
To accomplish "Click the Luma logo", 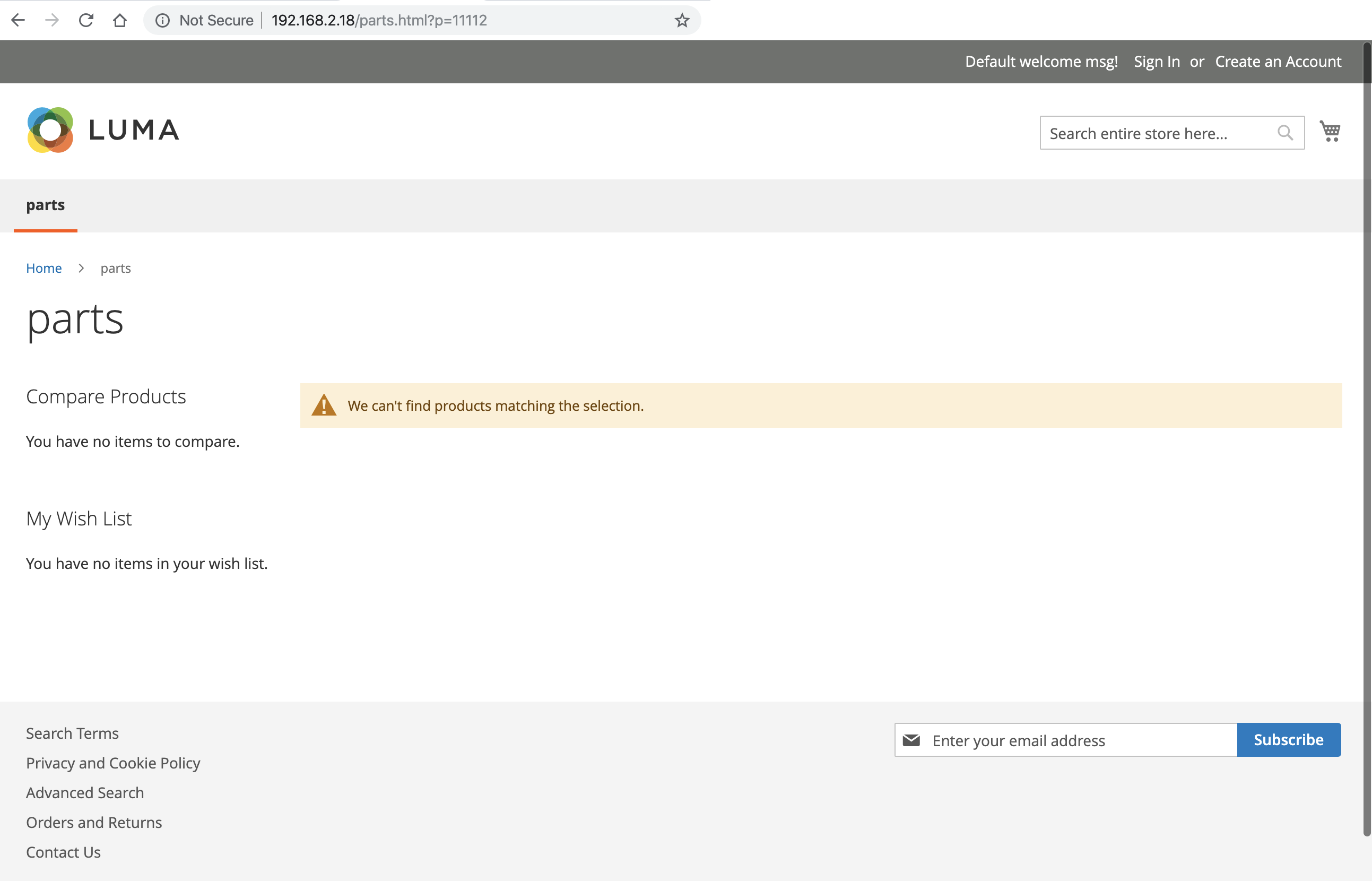I will 103,130.
